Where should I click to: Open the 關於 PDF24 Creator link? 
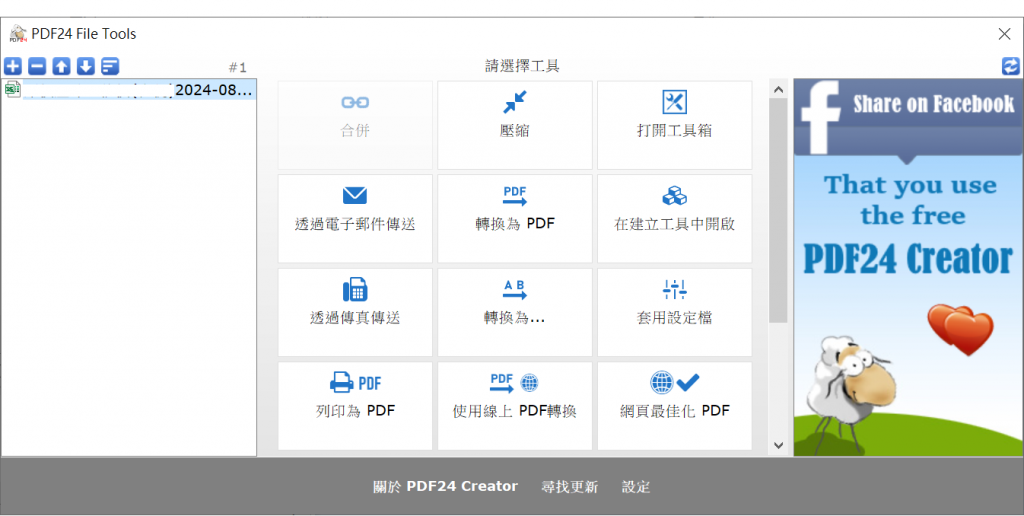click(x=445, y=487)
